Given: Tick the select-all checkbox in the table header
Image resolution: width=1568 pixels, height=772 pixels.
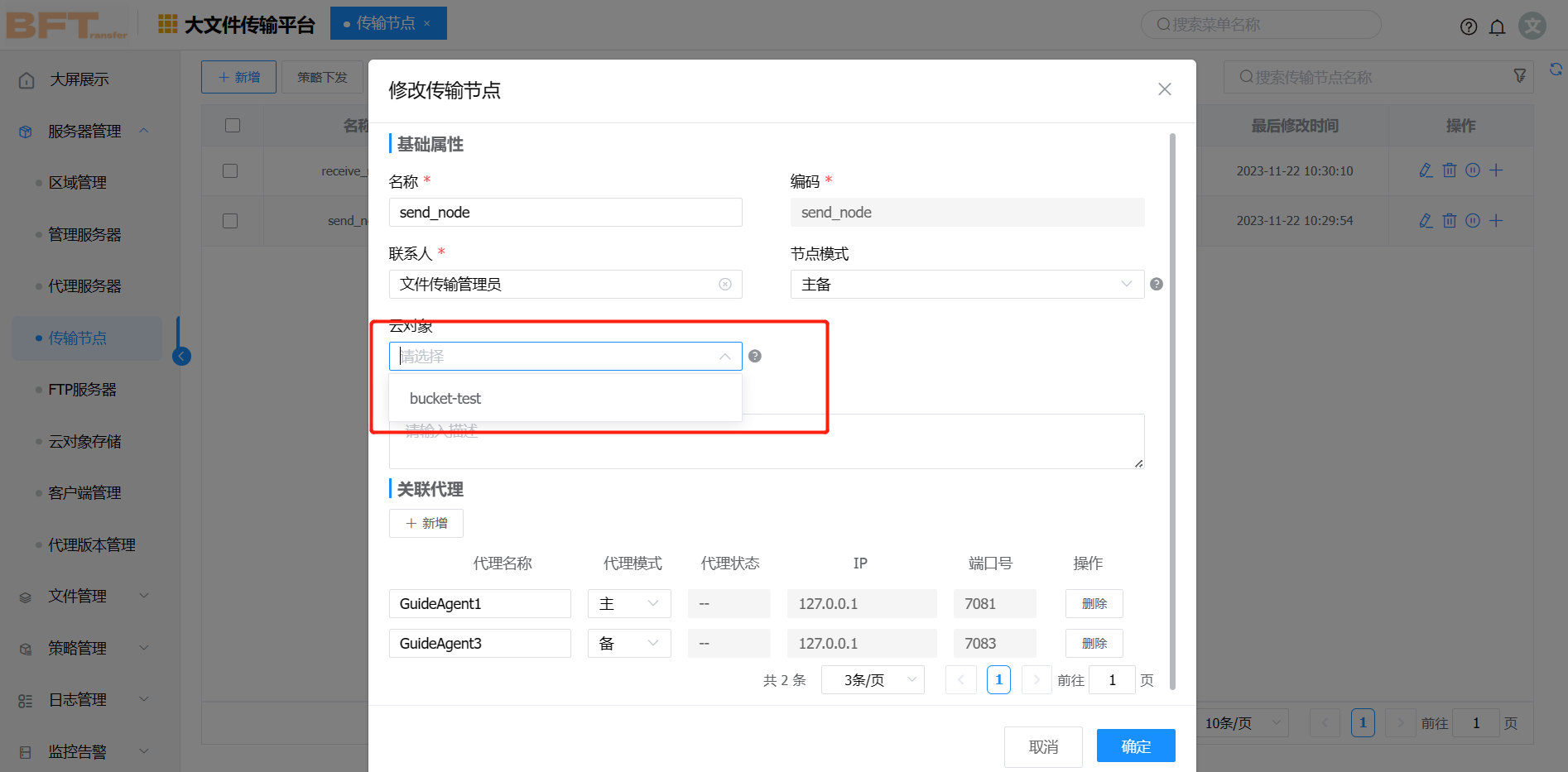Looking at the screenshot, I should pyautogui.click(x=233, y=125).
